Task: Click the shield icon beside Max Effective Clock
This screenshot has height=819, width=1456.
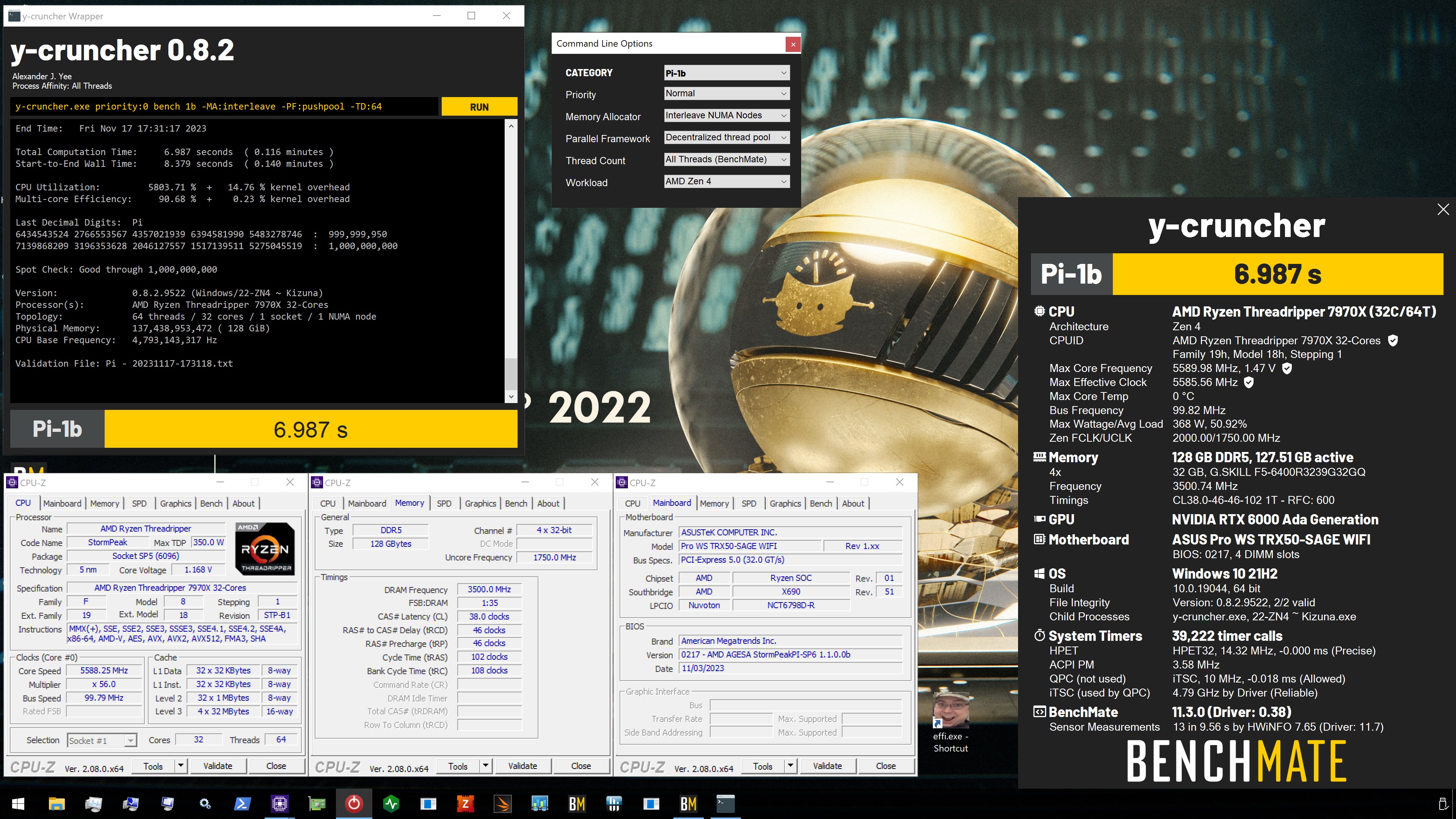Action: click(x=1249, y=382)
